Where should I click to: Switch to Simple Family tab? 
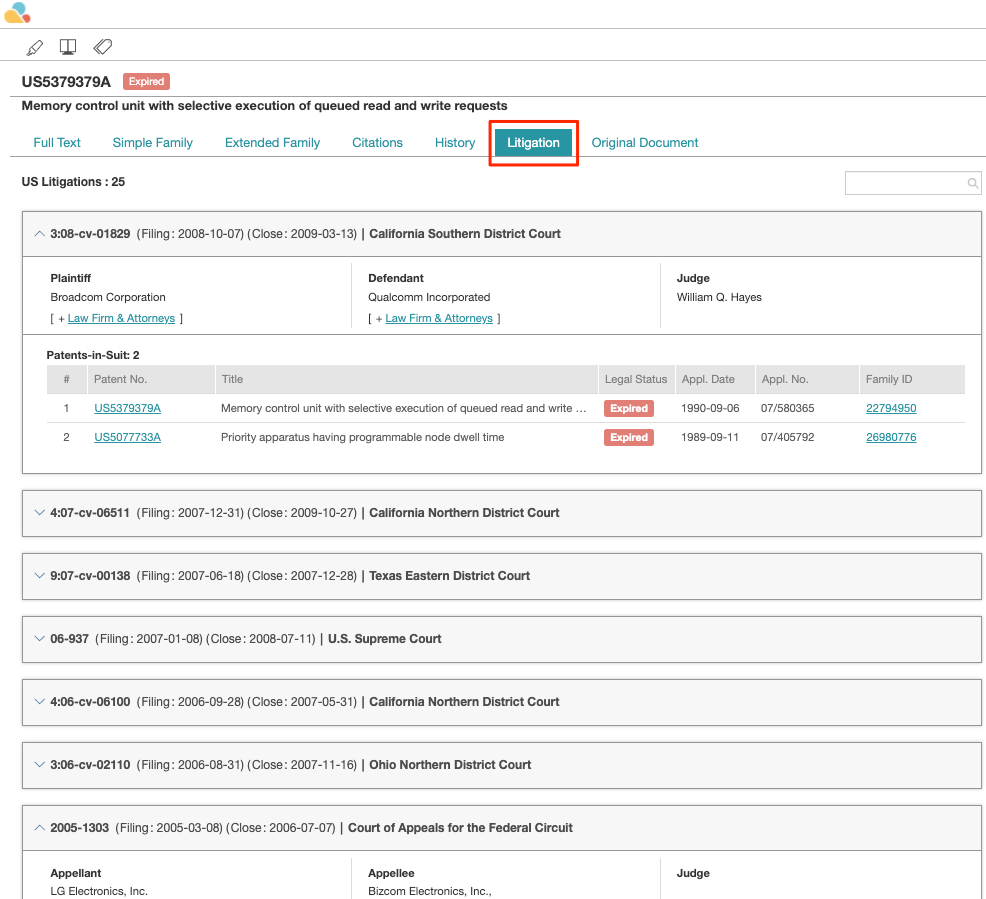pyautogui.click(x=153, y=143)
